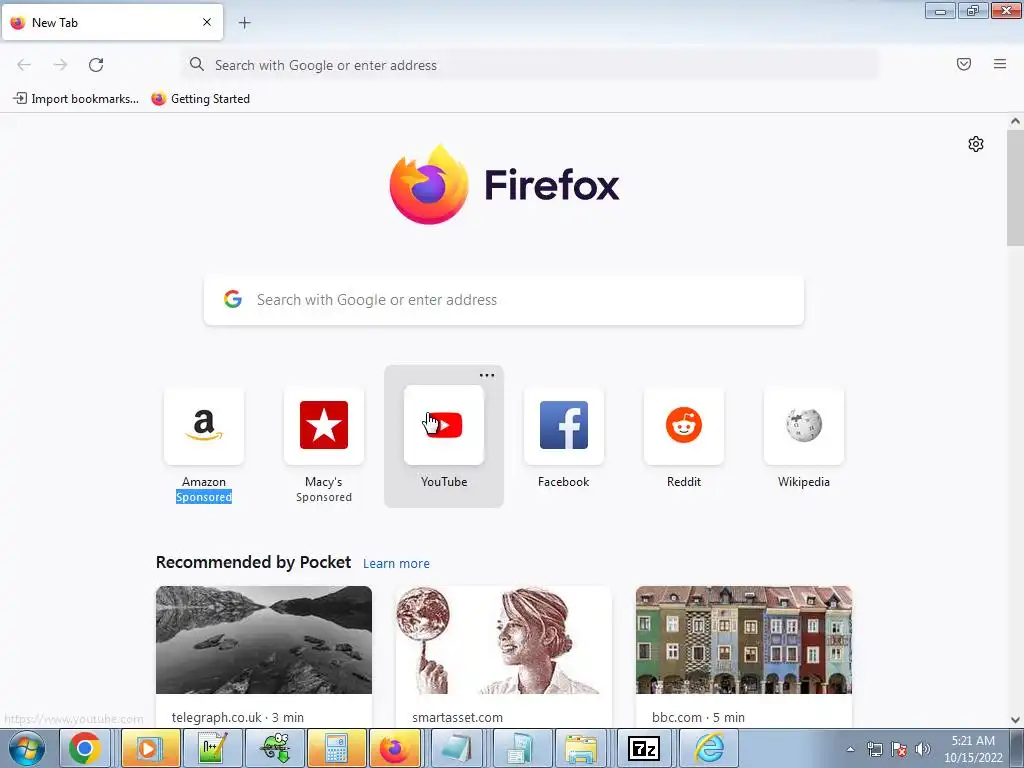Open the file explorer folder taskbar icon
The image size is (1024, 768).
581,748
